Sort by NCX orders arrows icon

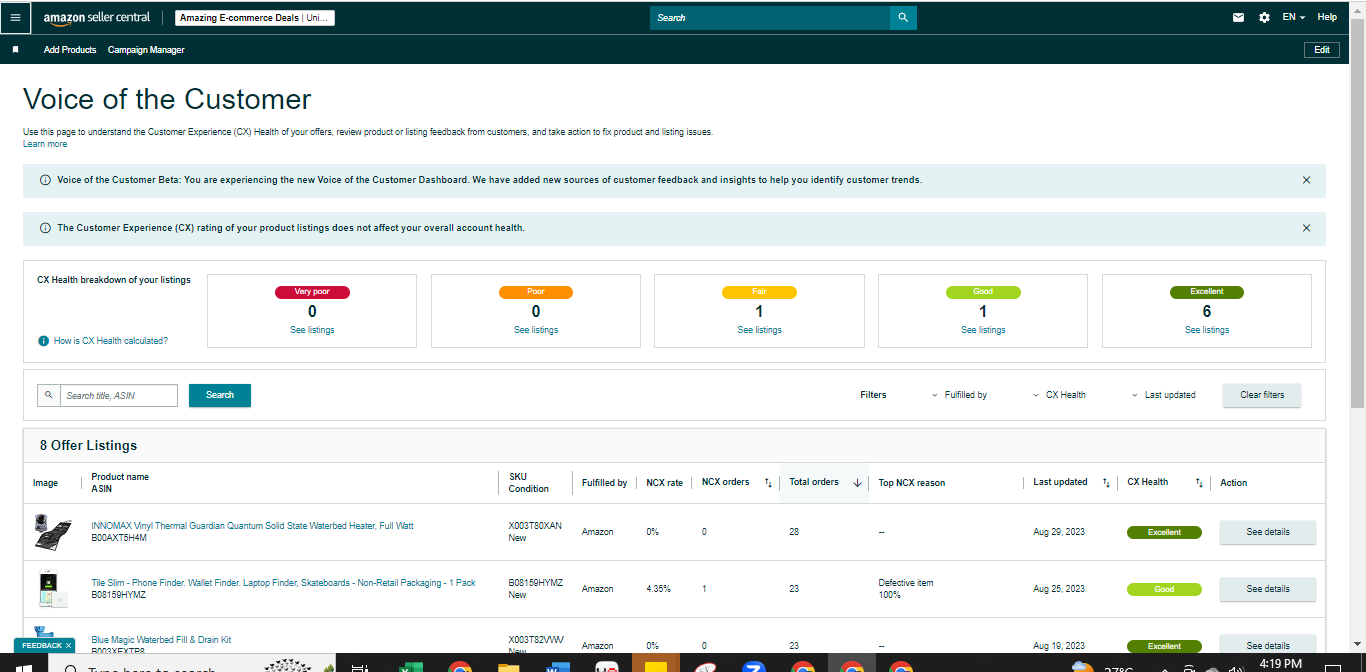point(768,483)
